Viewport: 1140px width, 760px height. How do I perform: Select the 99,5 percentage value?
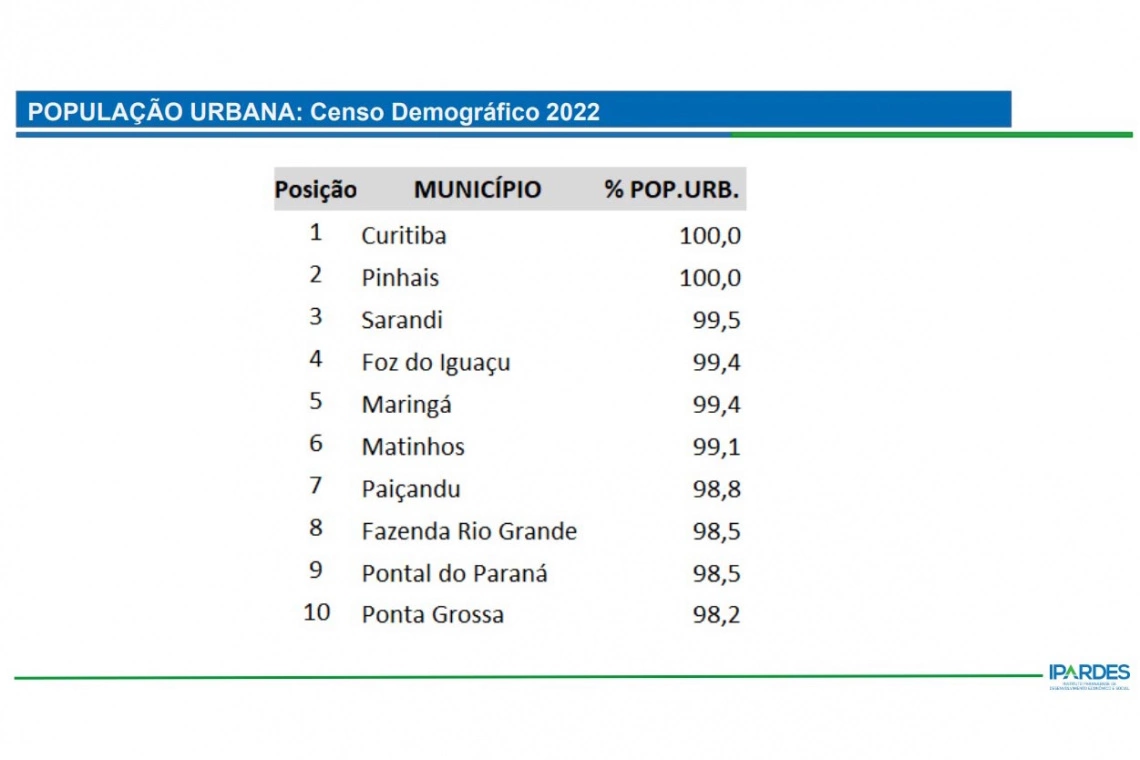point(716,320)
